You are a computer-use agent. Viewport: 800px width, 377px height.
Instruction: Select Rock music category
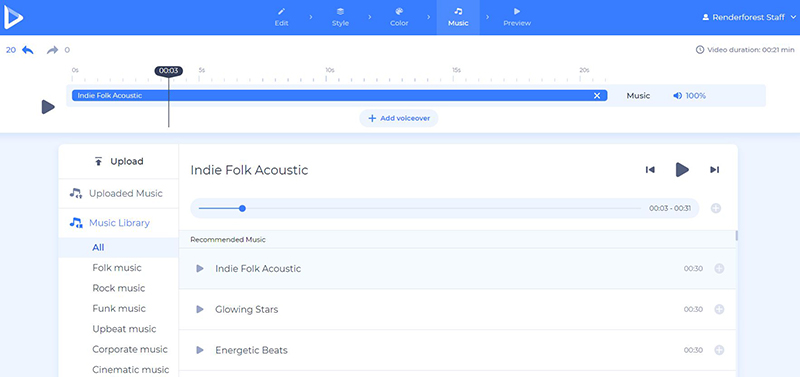pos(118,288)
